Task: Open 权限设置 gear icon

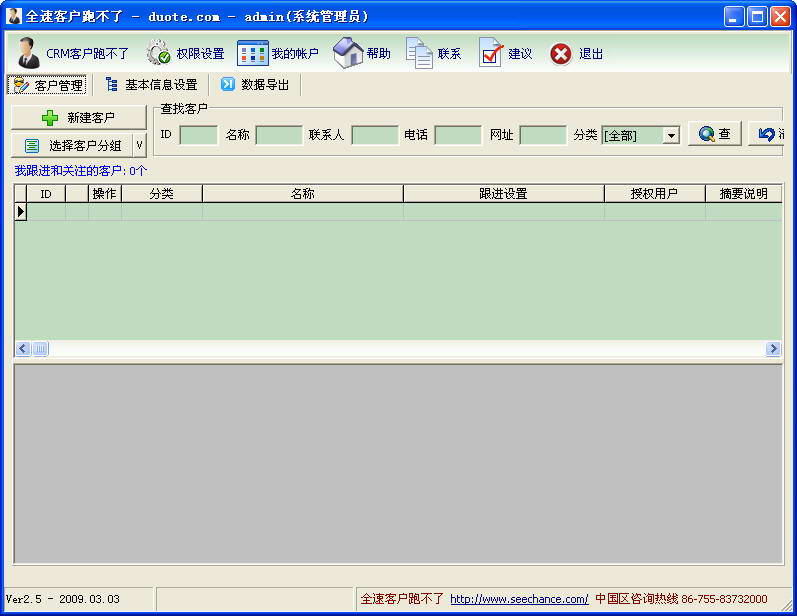Action: point(158,53)
